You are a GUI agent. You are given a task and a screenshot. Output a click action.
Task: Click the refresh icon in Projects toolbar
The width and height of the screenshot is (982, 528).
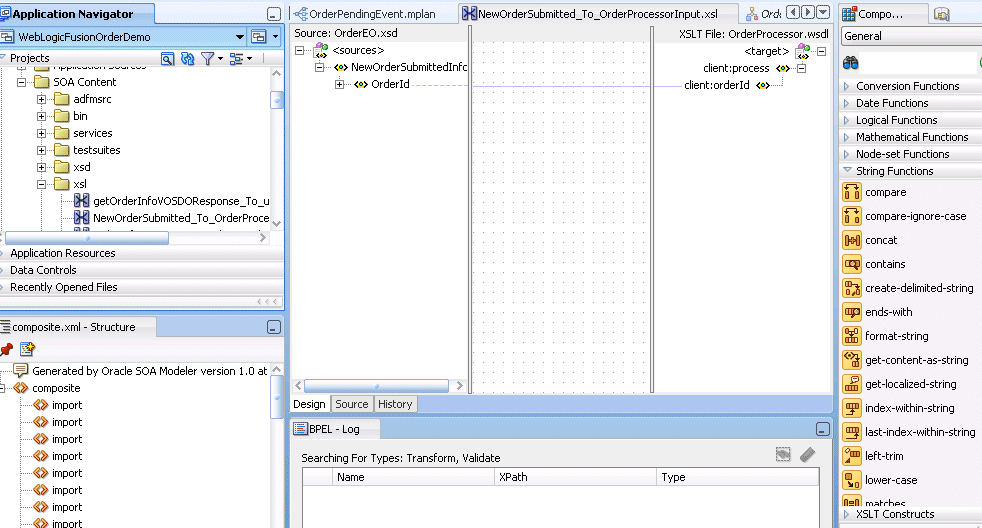click(x=187, y=58)
